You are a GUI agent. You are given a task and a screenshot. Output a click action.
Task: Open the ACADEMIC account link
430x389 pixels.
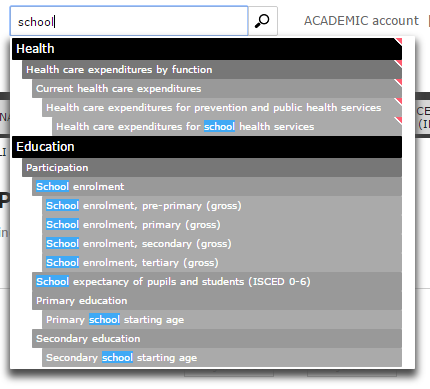point(361,21)
